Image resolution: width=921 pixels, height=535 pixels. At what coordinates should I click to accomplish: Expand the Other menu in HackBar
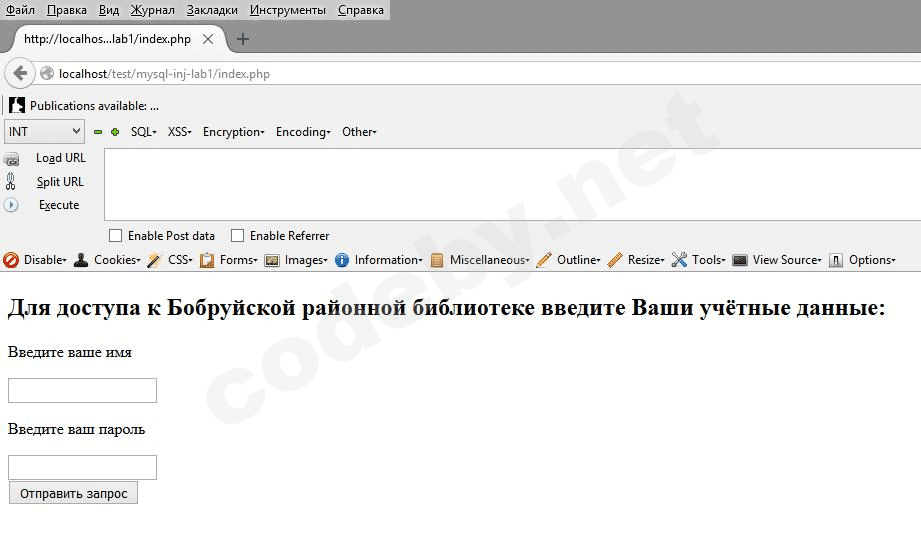(x=359, y=132)
